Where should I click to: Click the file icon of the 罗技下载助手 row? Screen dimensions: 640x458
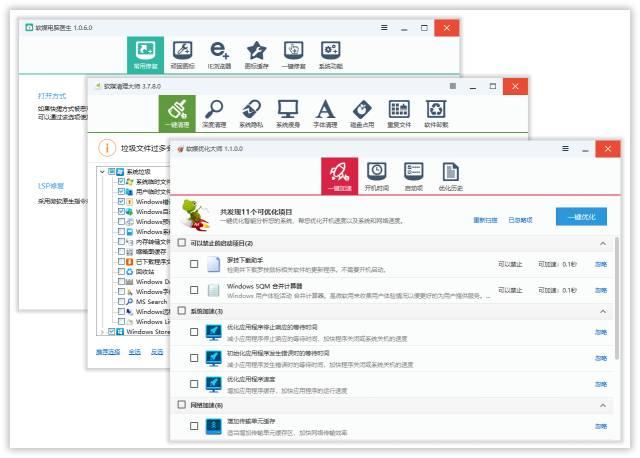pyautogui.click(x=213, y=264)
